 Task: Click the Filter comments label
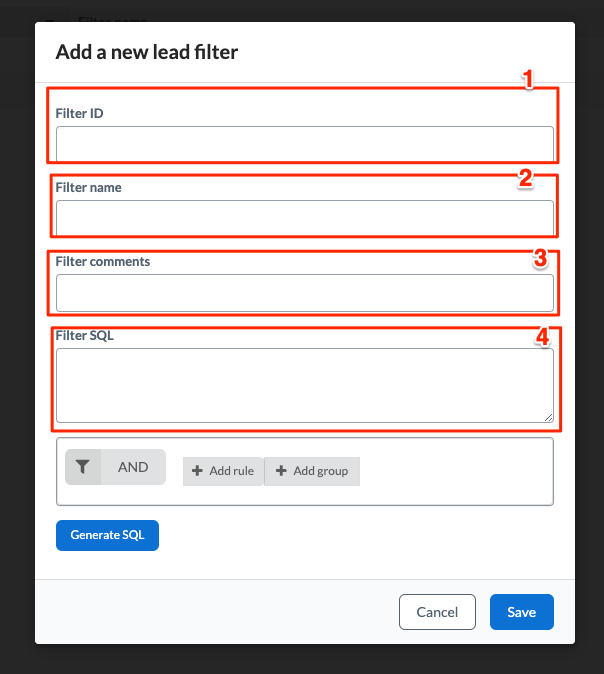[103, 261]
